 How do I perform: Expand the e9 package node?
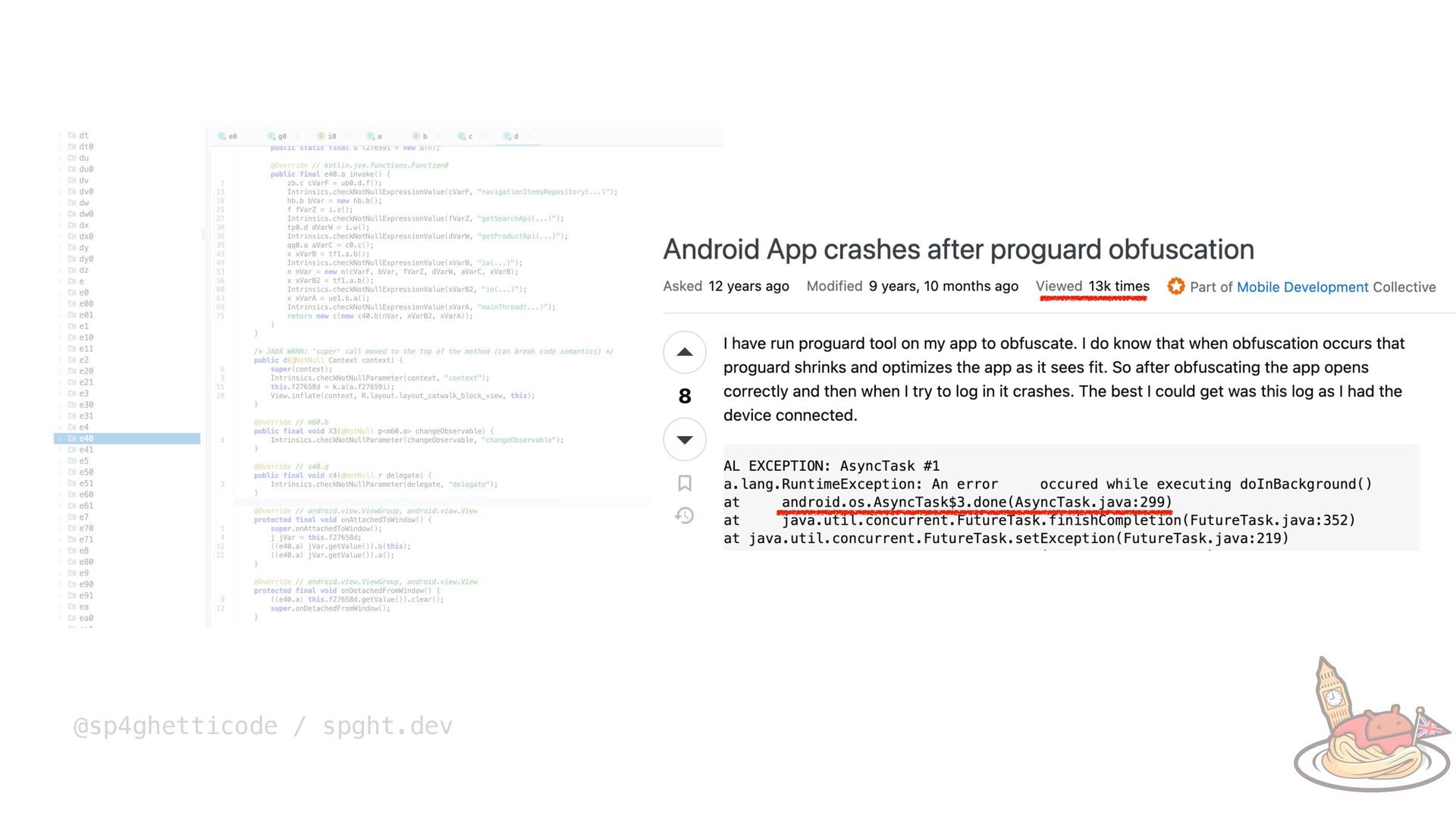(x=61, y=573)
